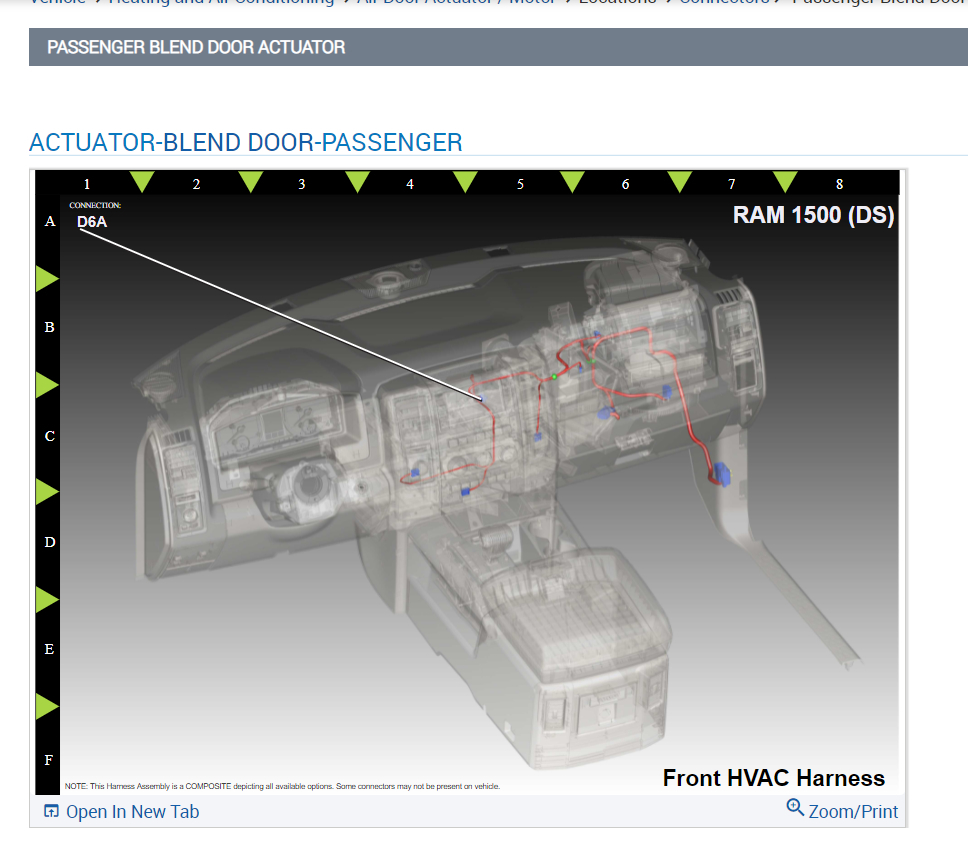This screenshot has height=867, width=968.
Task: Click green triangle marker between columns 1 and 2
Action: (x=142, y=182)
